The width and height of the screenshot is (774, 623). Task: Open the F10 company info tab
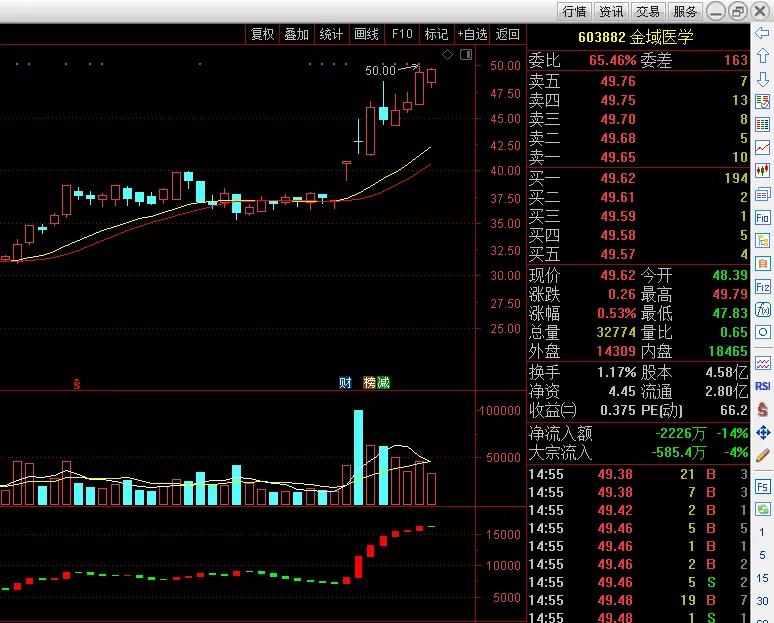[402, 34]
